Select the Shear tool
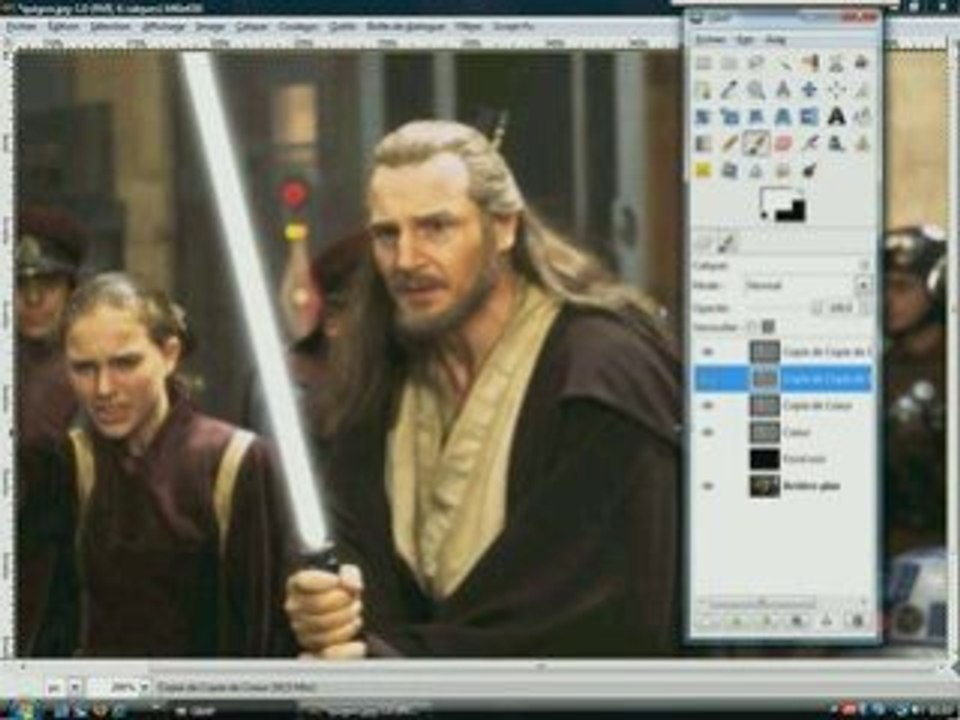Viewport: 960px width, 720px height. [756, 116]
